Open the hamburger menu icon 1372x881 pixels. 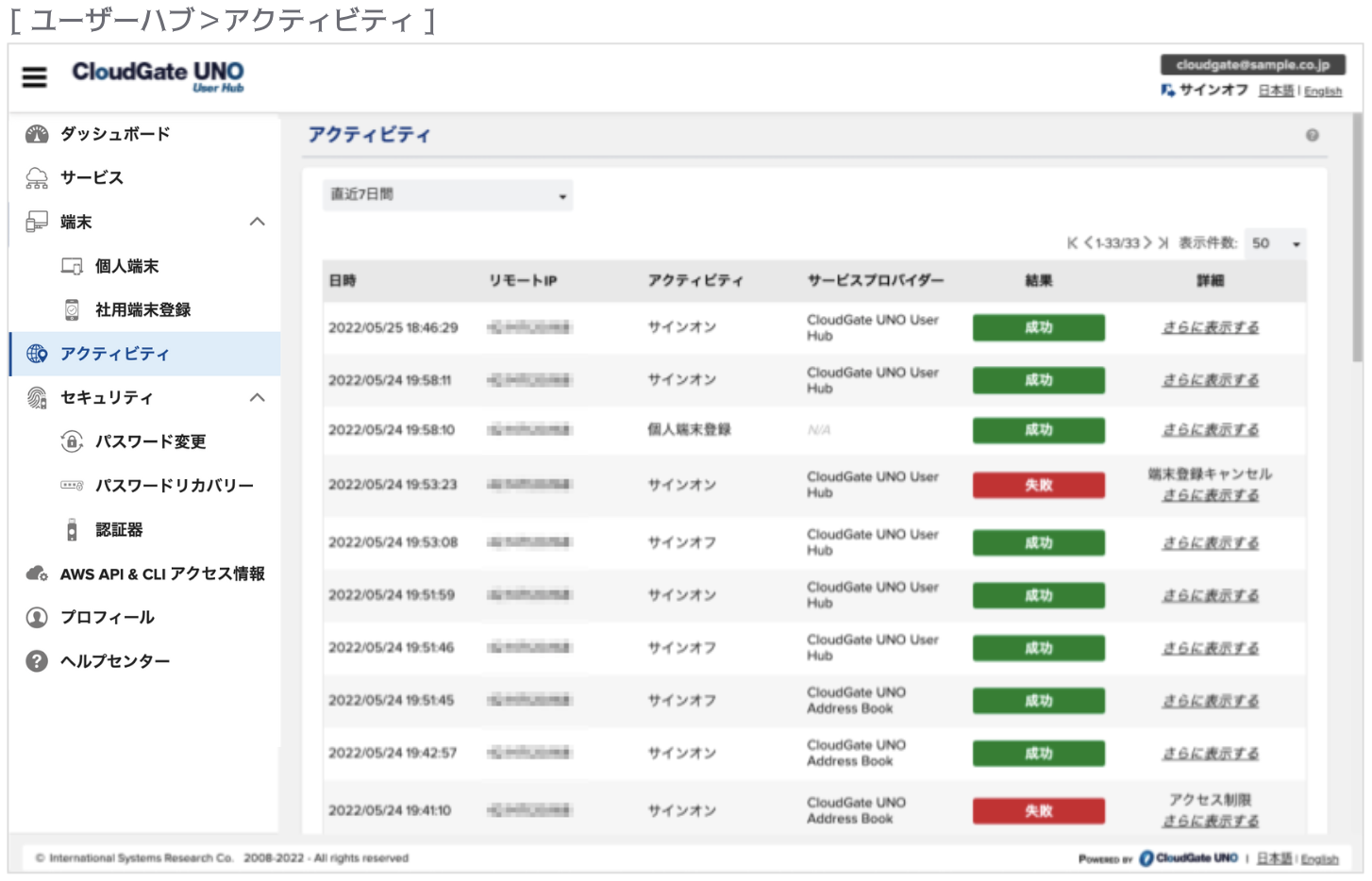tap(34, 77)
